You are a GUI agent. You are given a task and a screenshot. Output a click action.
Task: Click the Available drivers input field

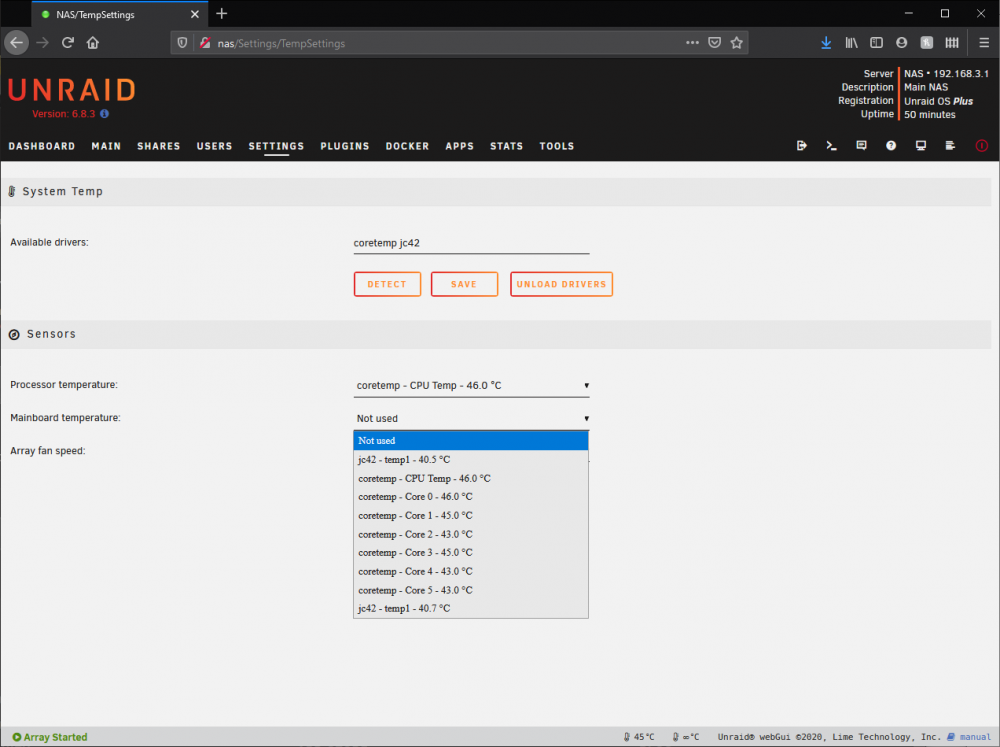coord(471,243)
